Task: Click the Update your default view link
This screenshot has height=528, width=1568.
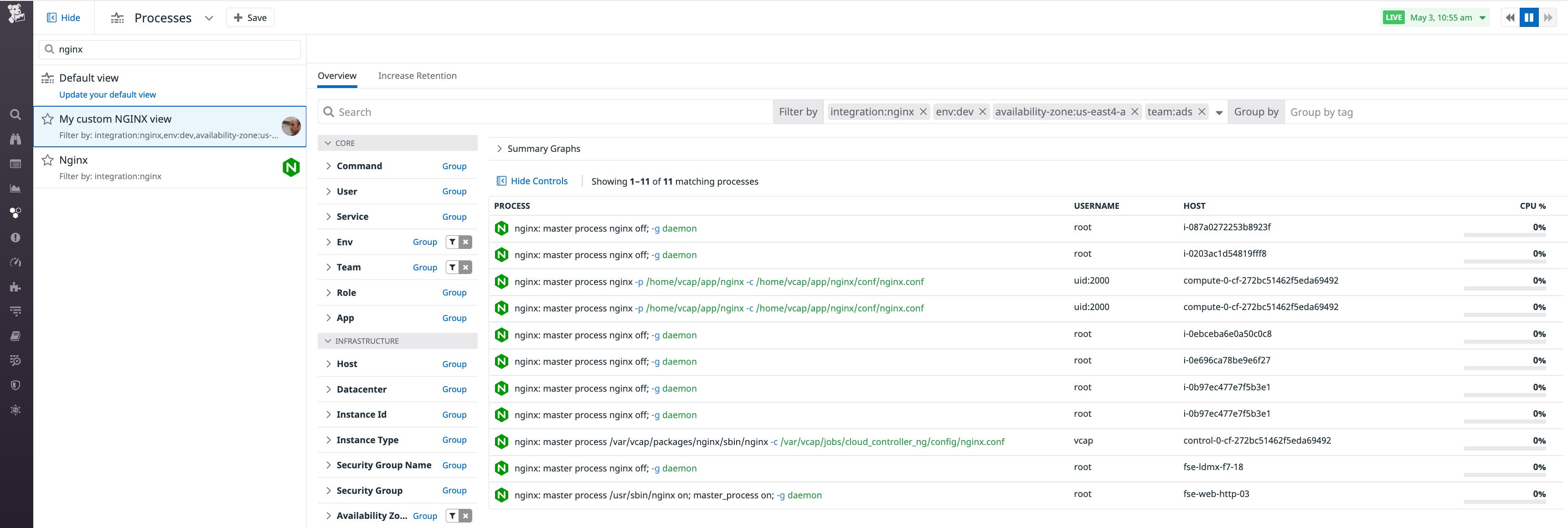Action: [107, 94]
